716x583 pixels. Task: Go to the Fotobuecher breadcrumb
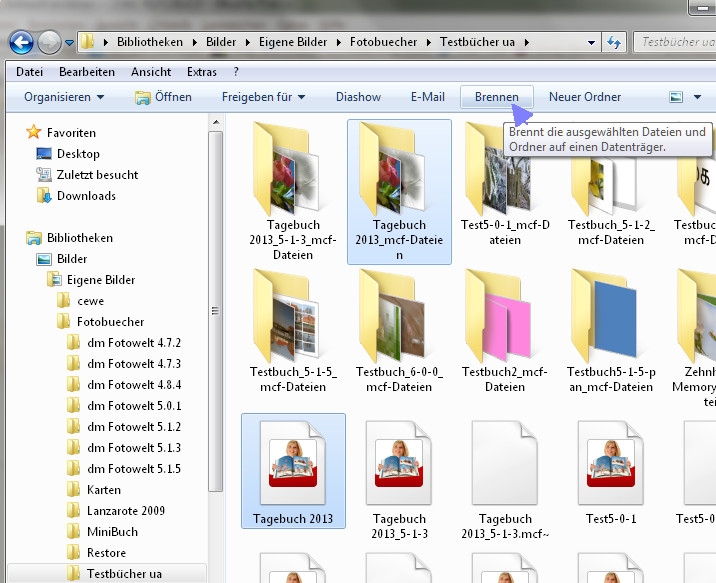[383, 42]
